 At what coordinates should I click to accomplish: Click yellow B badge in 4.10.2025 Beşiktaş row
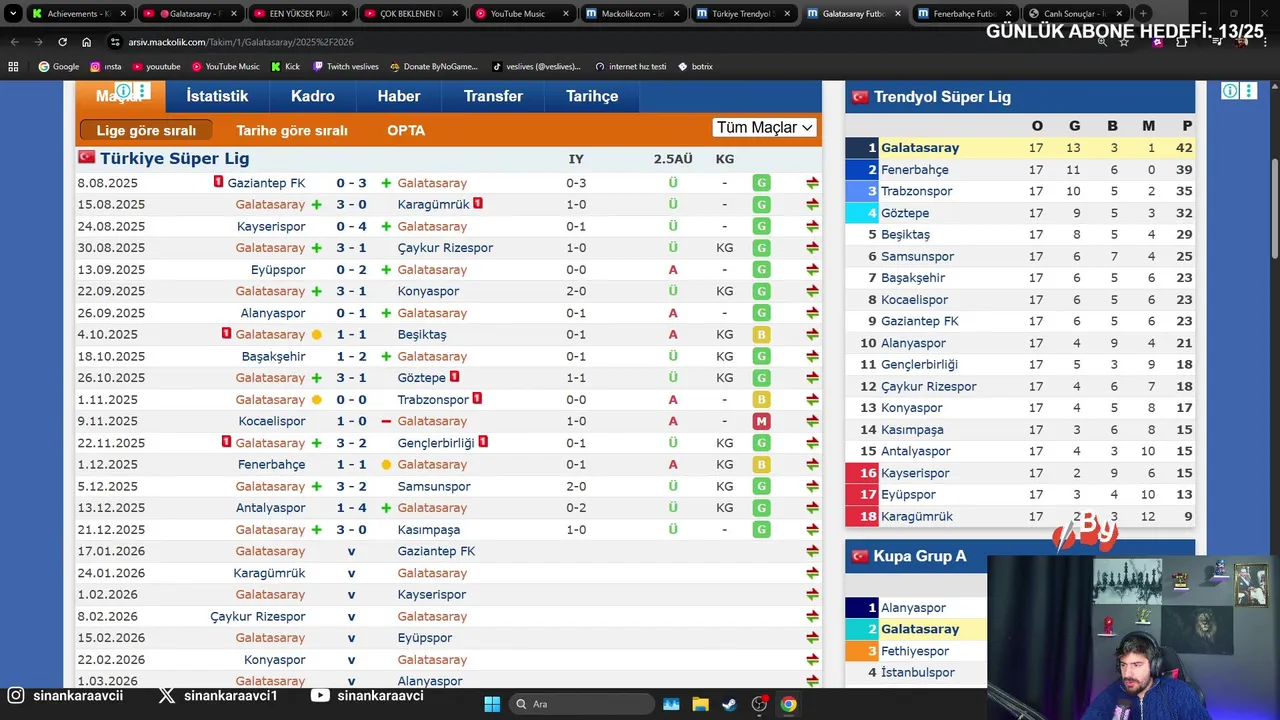pyautogui.click(x=761, y=335)
